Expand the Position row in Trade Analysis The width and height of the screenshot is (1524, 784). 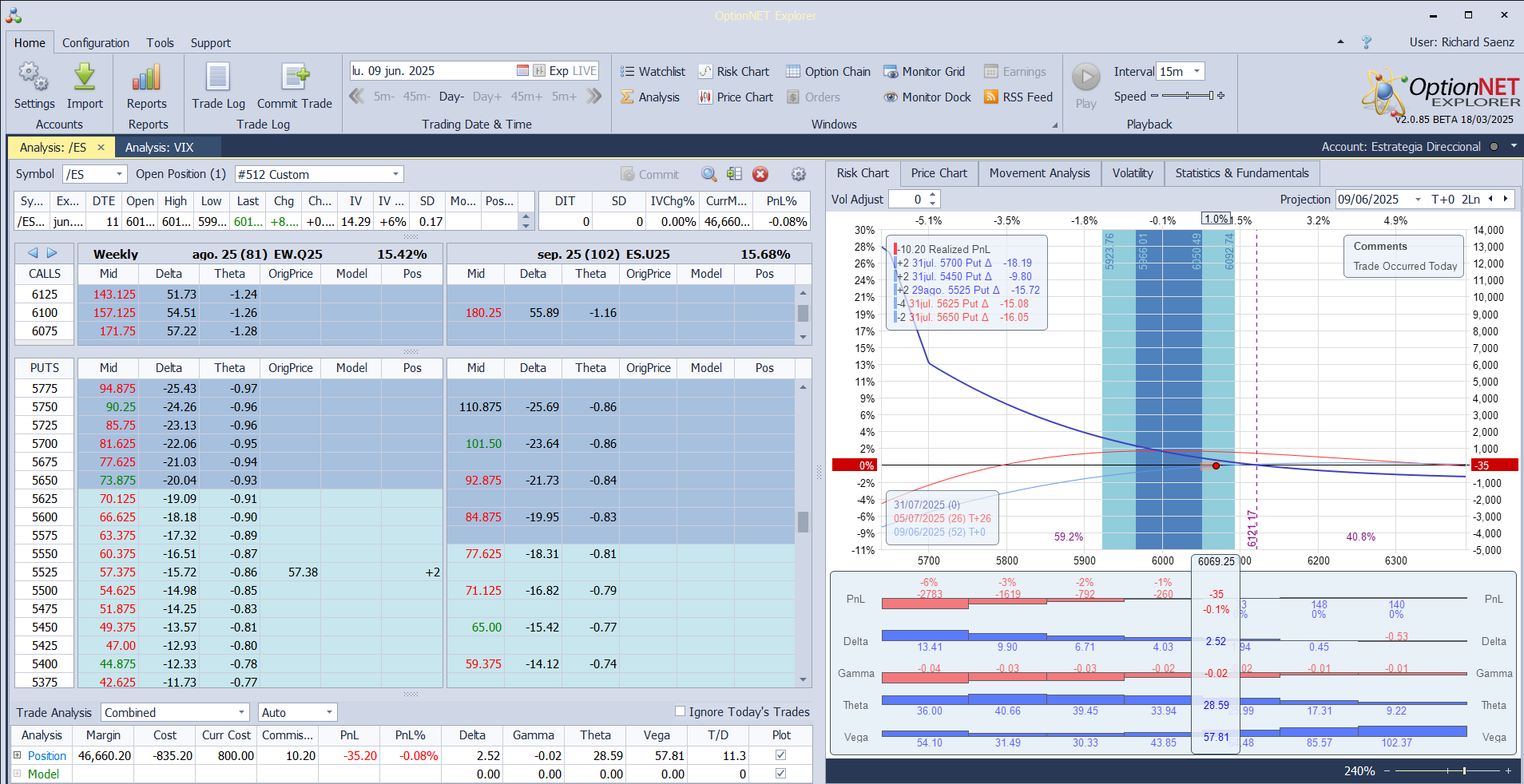point(18,755)
